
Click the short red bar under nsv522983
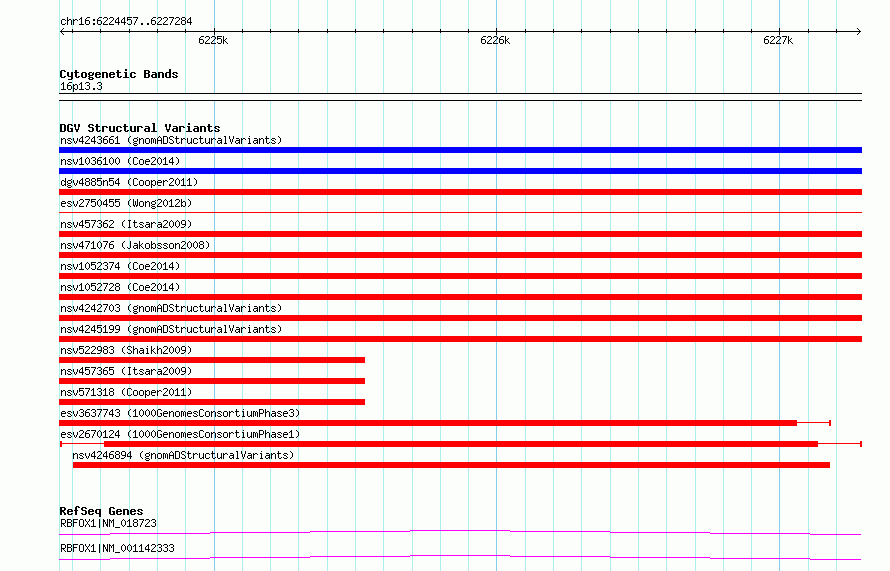pos(212,360)
